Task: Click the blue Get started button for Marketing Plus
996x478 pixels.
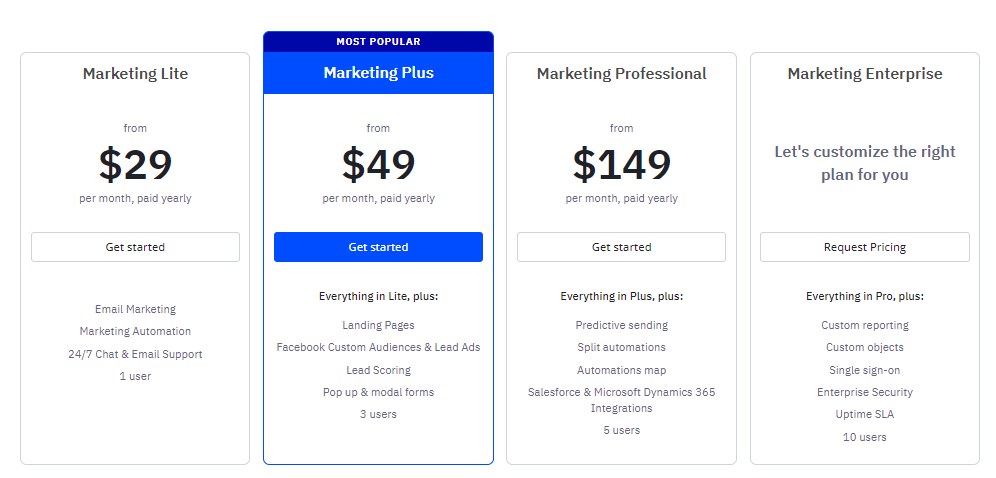Action: (x=378, y=247)
